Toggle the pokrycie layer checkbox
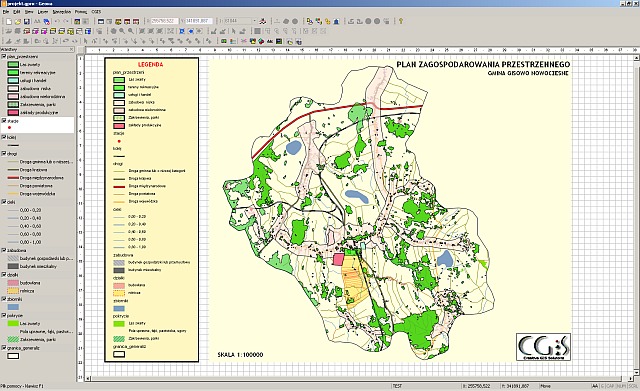640x391 pixels. click(x=4, y=315)
